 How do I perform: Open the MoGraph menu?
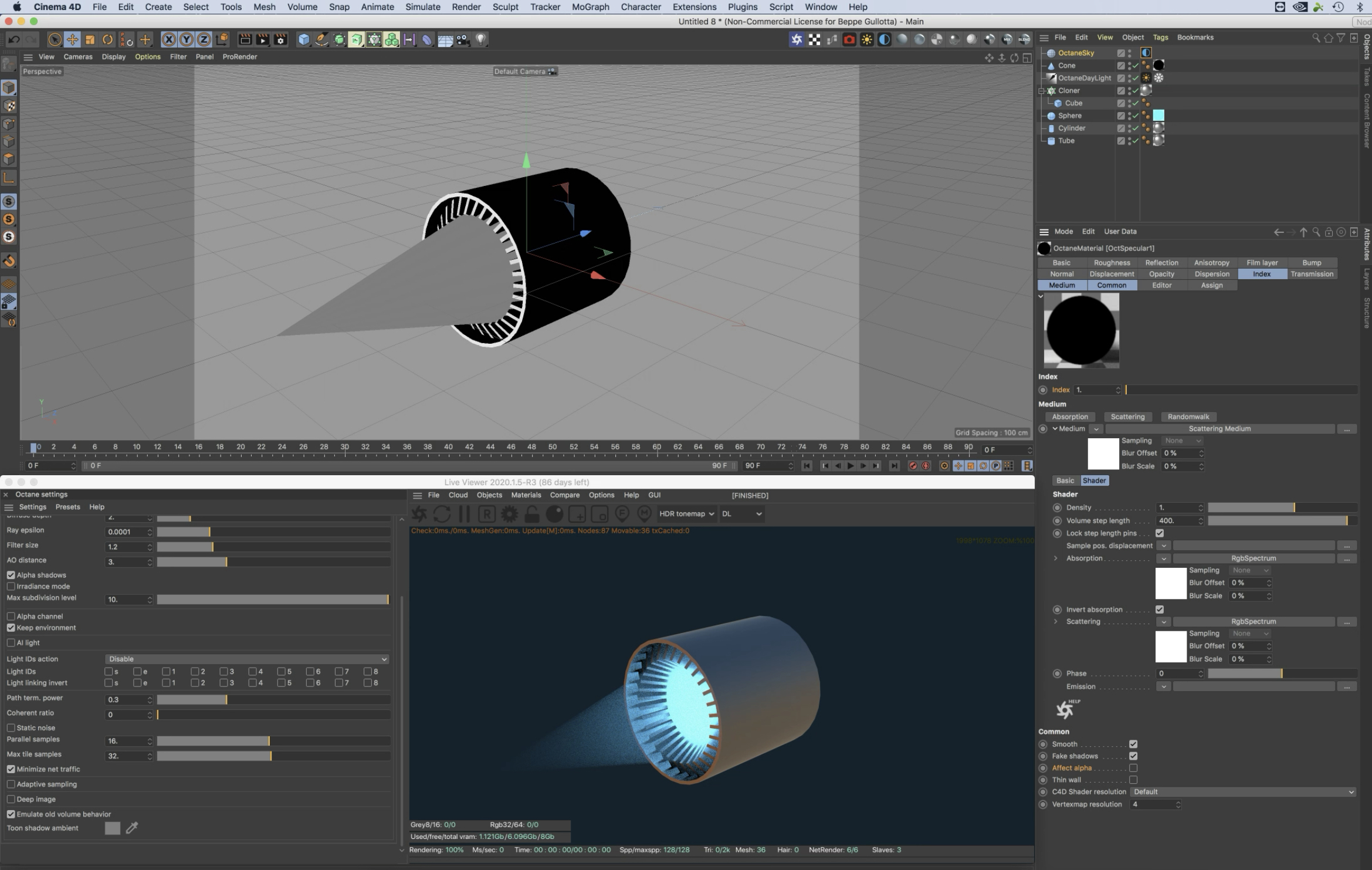[x=590, y=7]
